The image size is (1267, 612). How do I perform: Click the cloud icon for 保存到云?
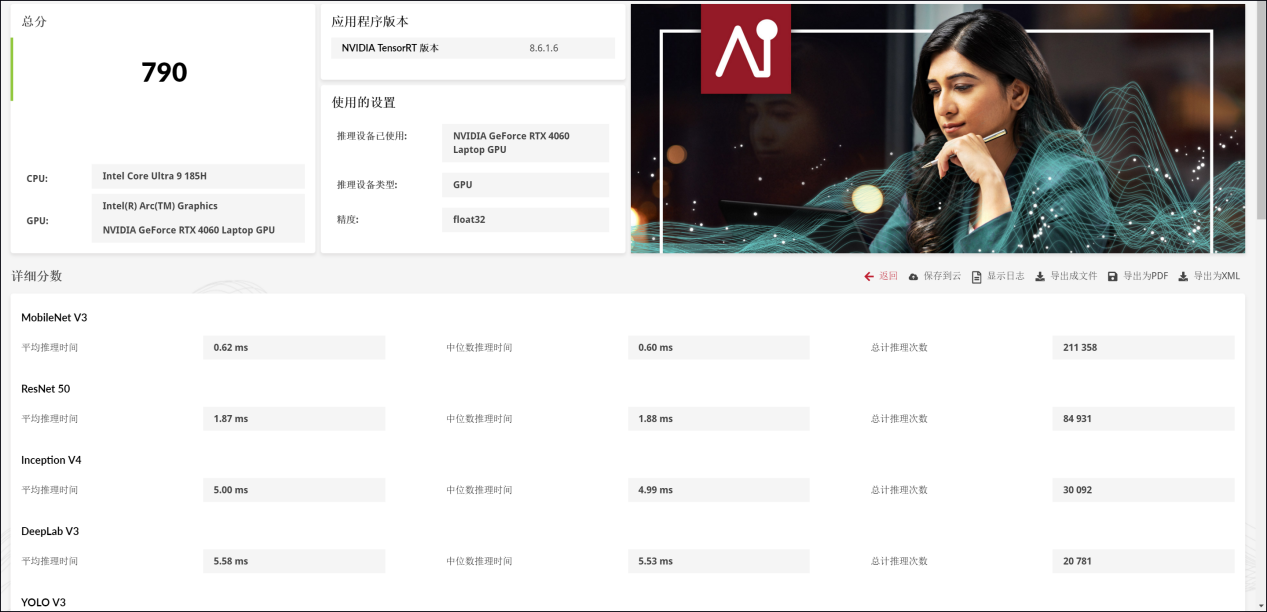click(x=913, y=276)
